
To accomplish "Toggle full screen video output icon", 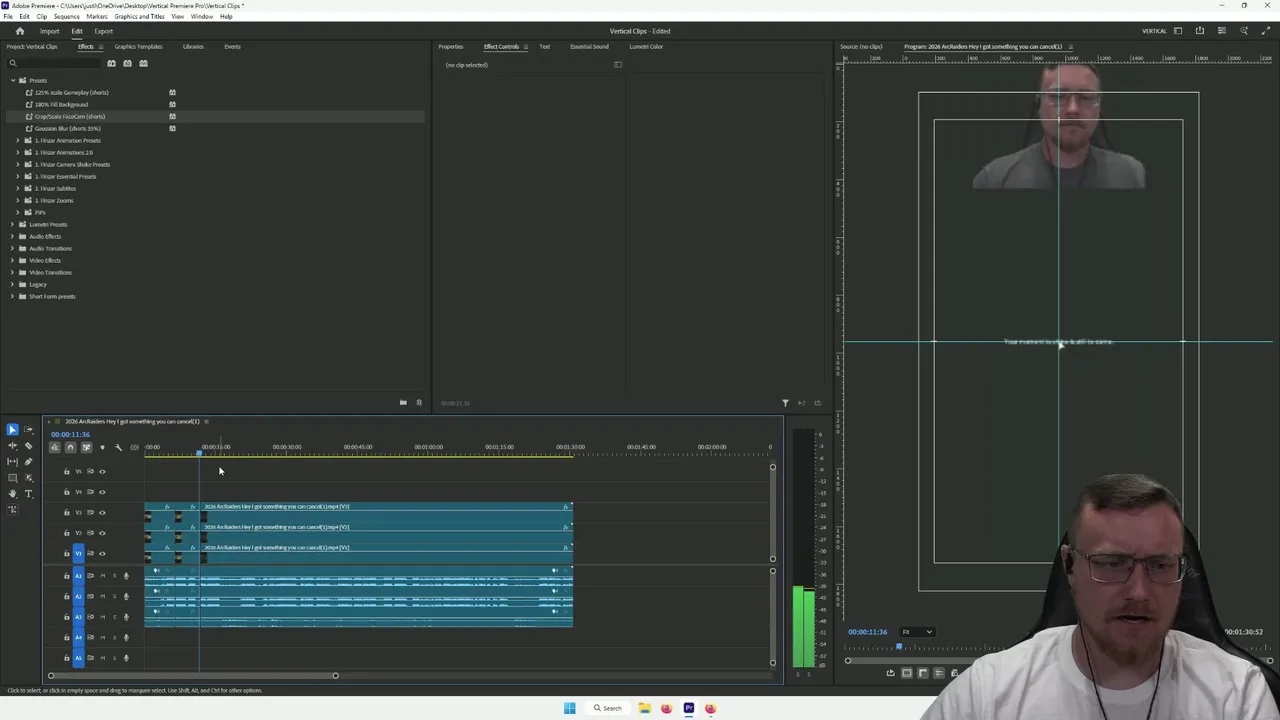I will 1266,31.
